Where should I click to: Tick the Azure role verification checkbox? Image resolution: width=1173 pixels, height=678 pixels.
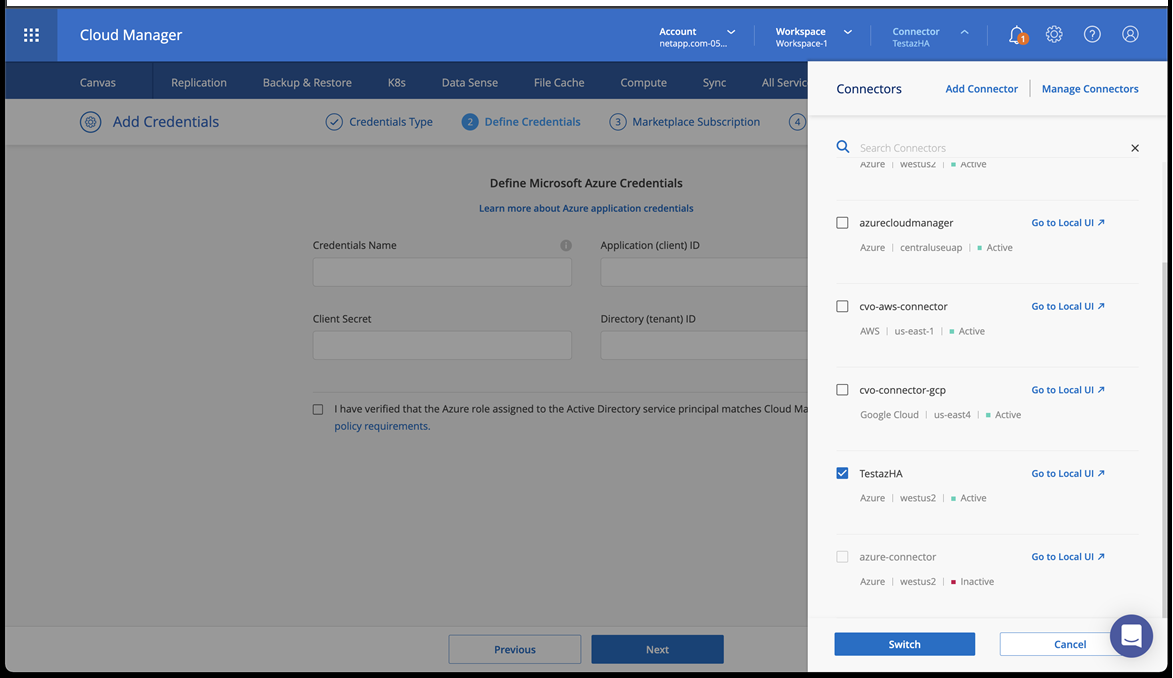pos(318,409)
